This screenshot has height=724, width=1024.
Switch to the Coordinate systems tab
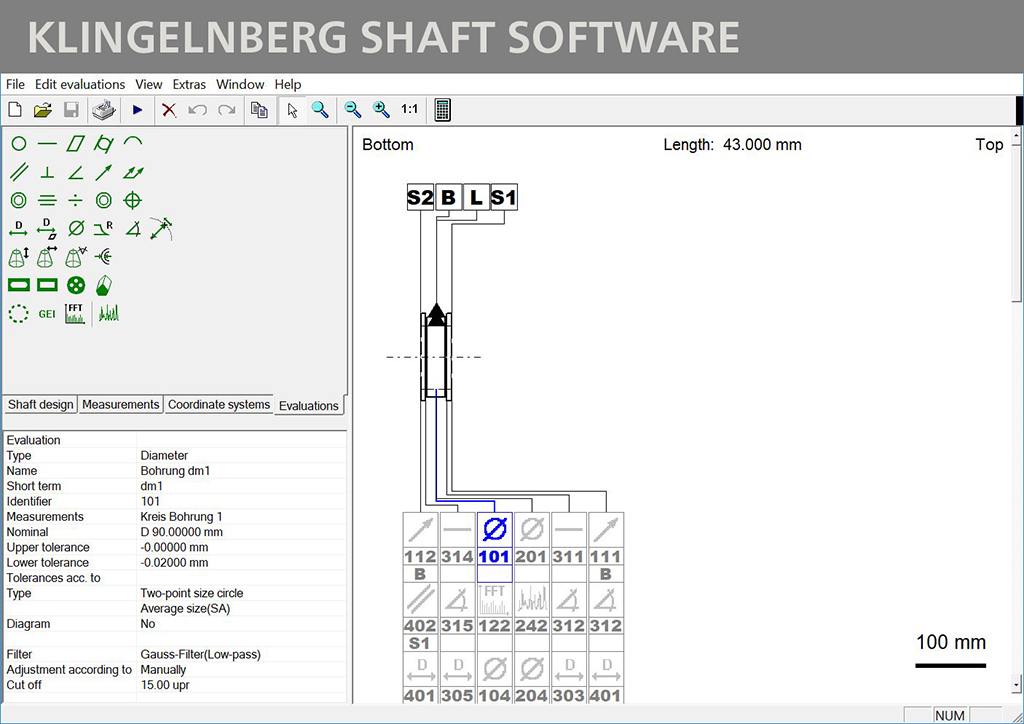[x=219, y=405]
